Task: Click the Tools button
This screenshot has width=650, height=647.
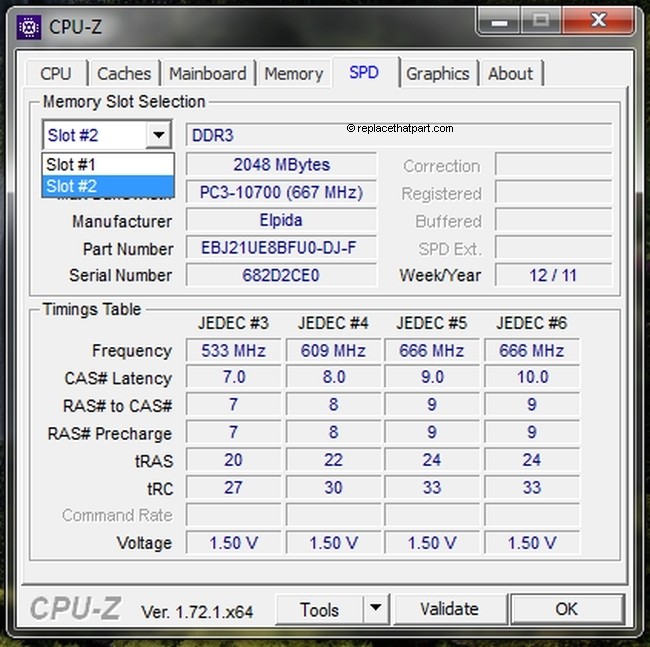Action: (319, 609)
